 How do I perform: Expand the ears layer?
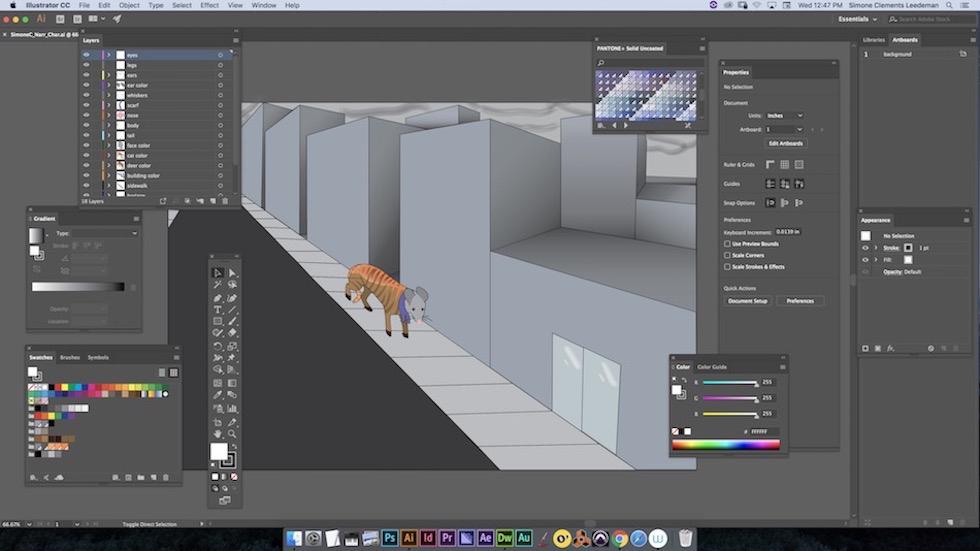pos(109,75)
